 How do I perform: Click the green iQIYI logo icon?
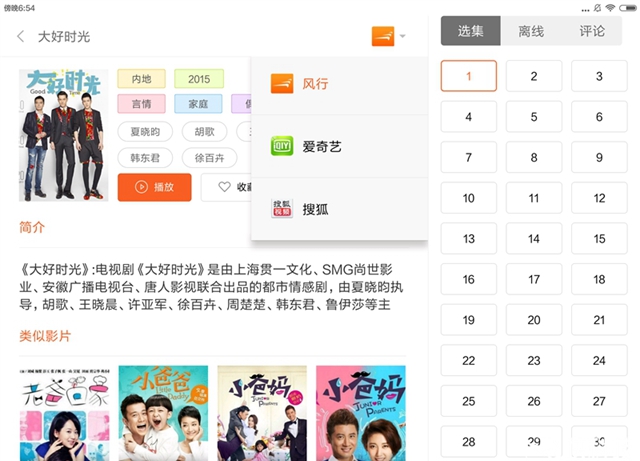(x=282, y=146)
